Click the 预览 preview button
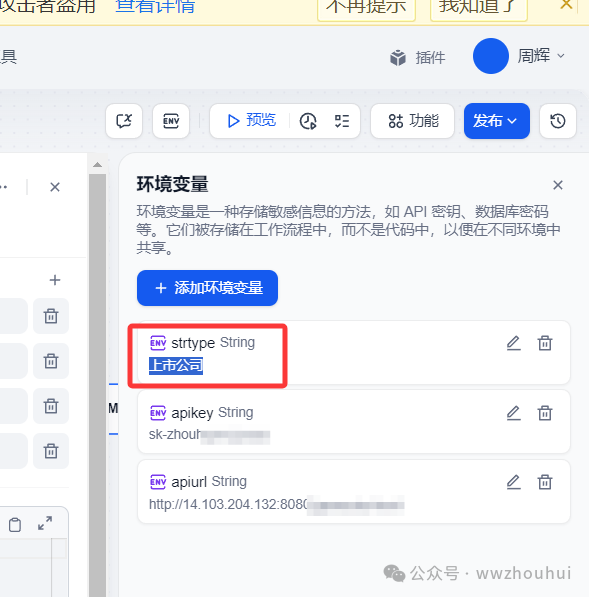Image resolution: width=589 pixels, height=597 pixels. [251, 121]
